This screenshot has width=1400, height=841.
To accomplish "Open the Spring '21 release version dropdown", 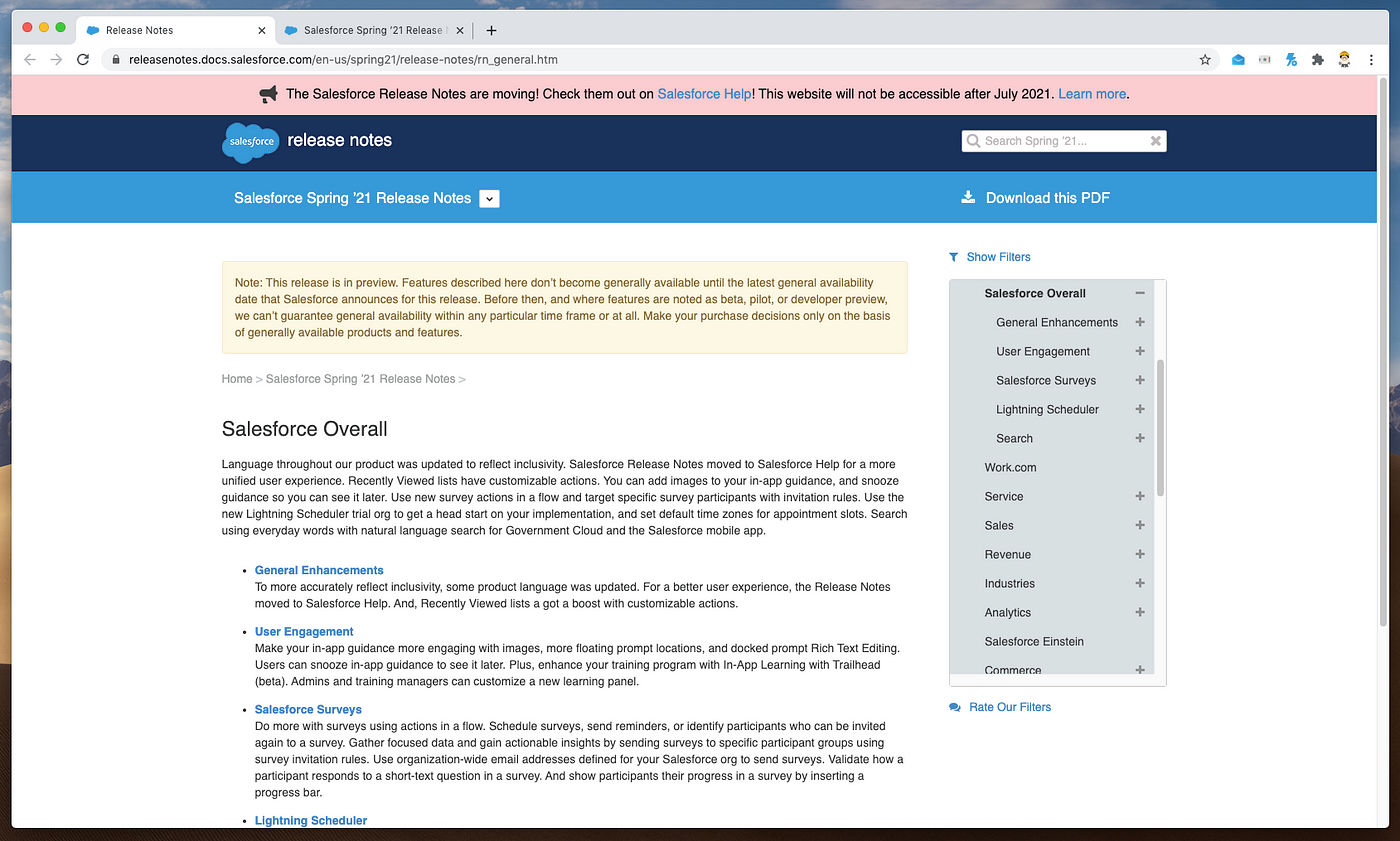I will tap(489, 198).
